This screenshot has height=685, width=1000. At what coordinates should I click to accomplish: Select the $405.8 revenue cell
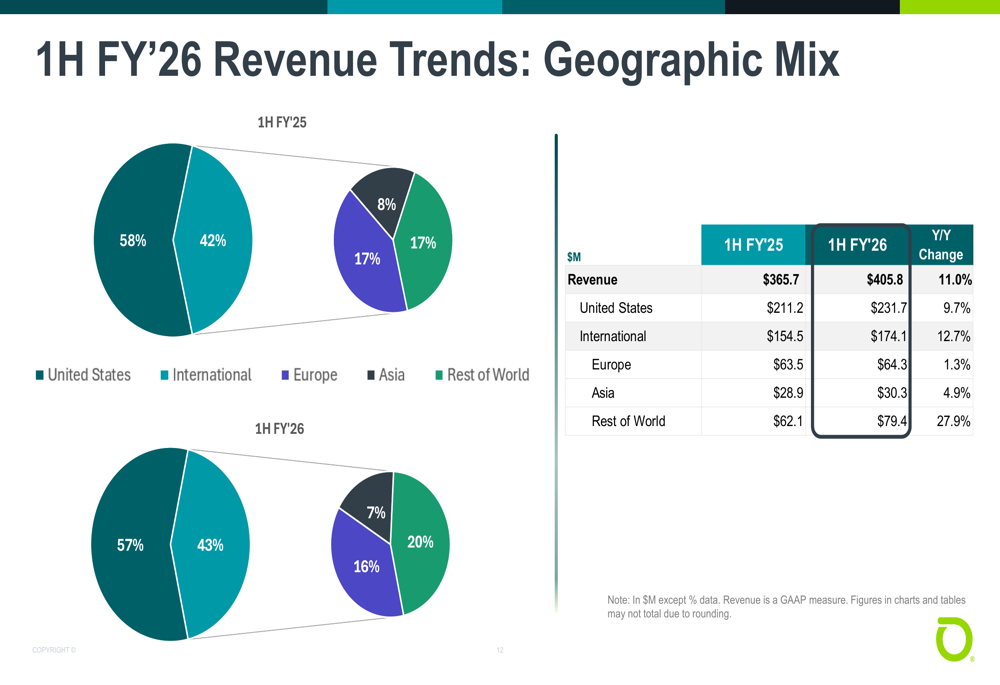coord(885,280)
